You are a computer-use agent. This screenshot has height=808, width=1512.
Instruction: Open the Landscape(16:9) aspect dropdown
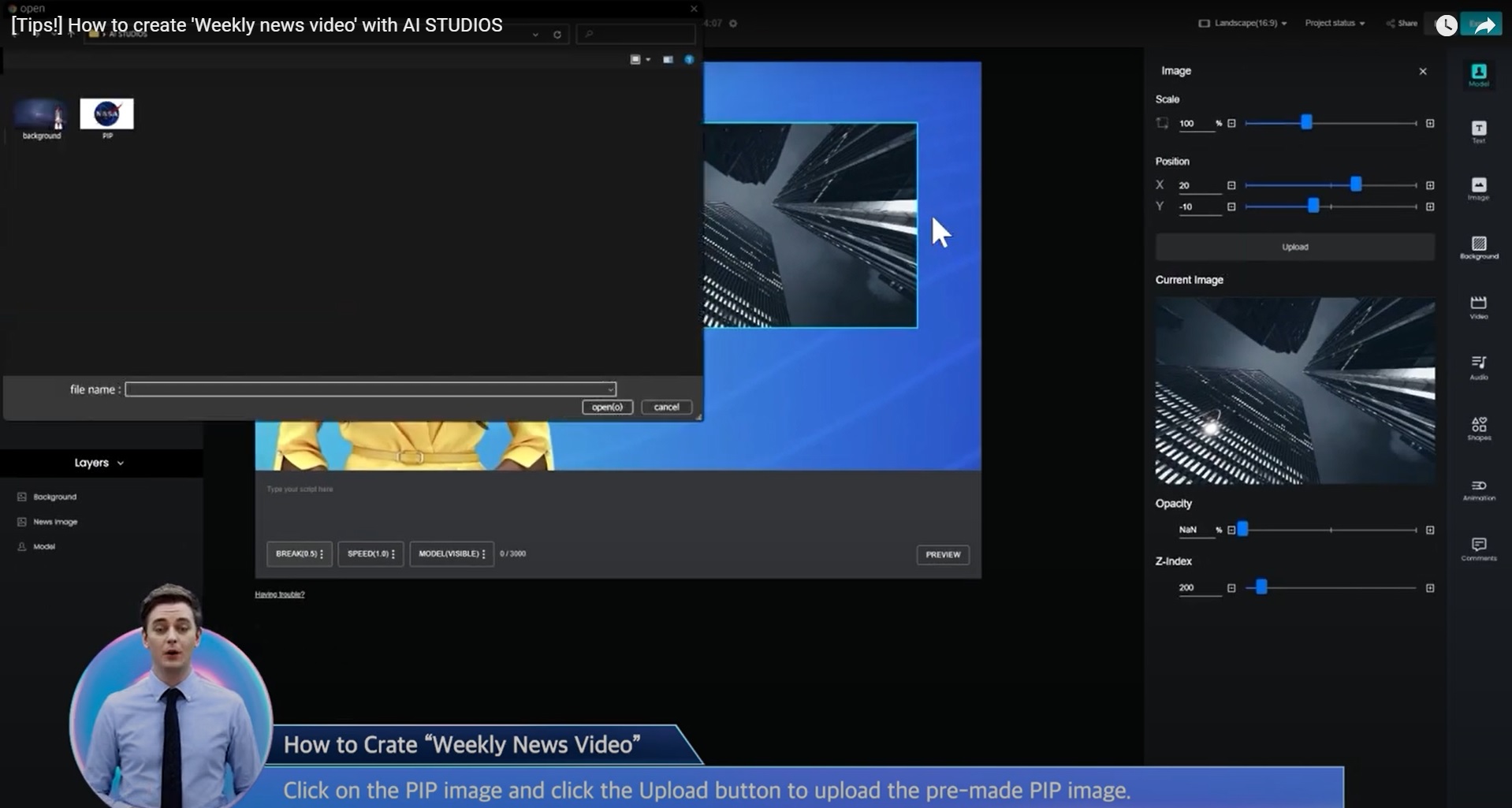click(x=1243, y=24)
